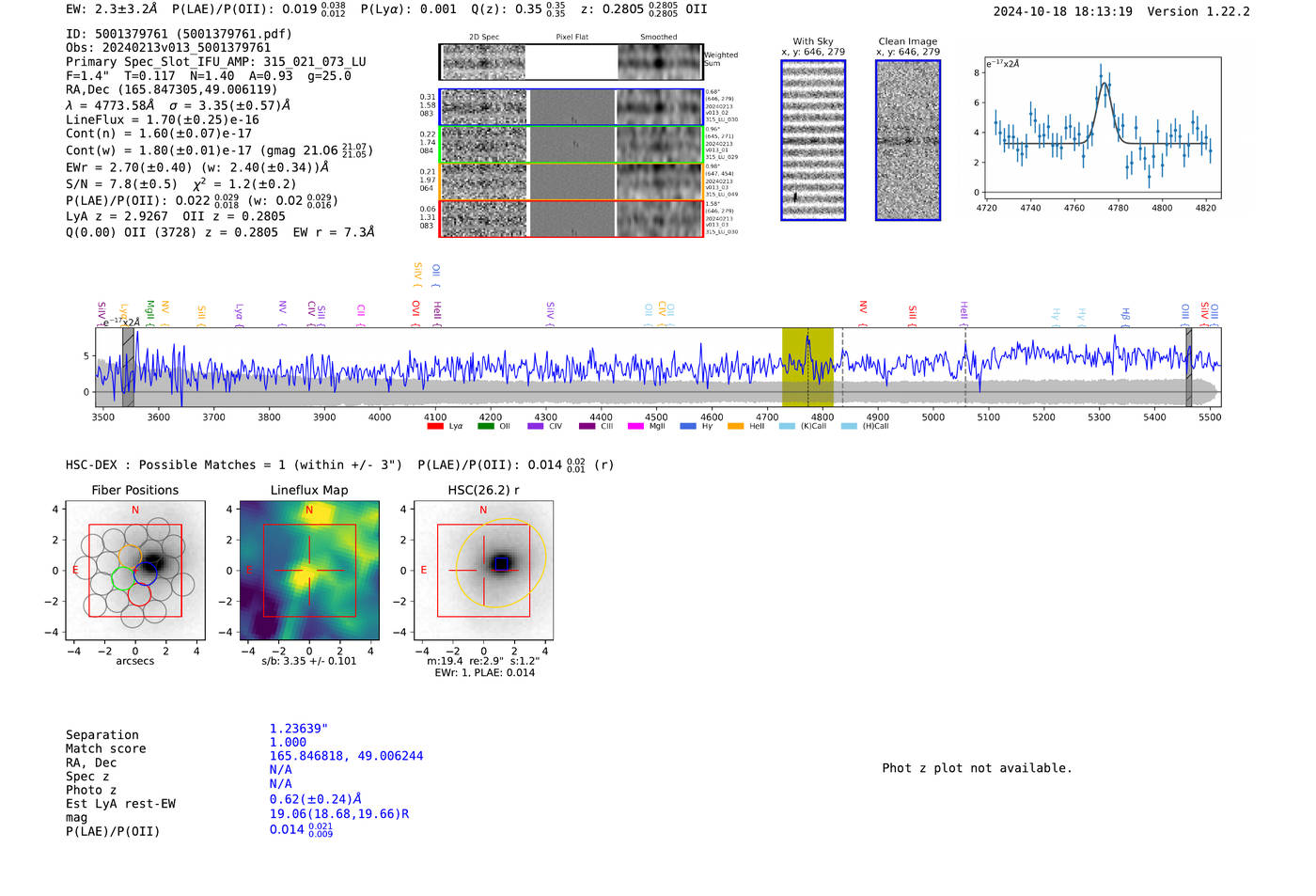
Task: Click the yellow highlighted emission line region
Action: (x=807, y=367)
